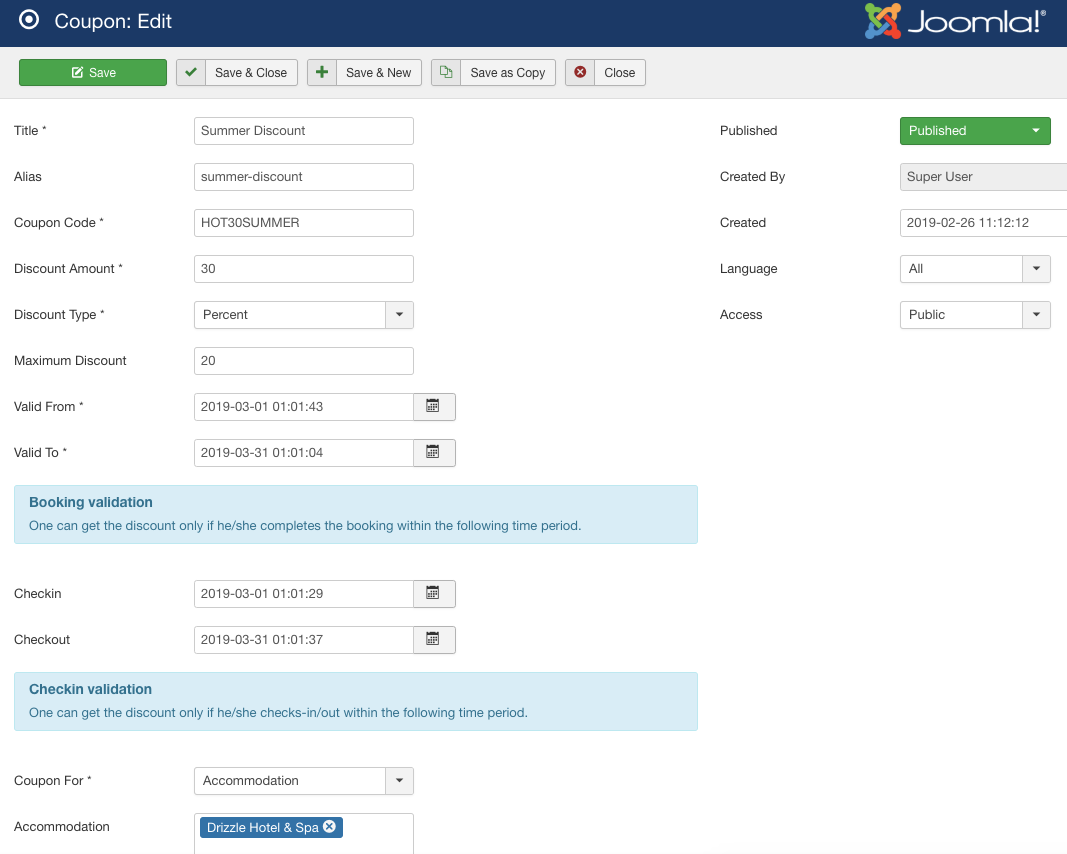
Task: Click the Maximum Discount field
Action: coord(303,361)
